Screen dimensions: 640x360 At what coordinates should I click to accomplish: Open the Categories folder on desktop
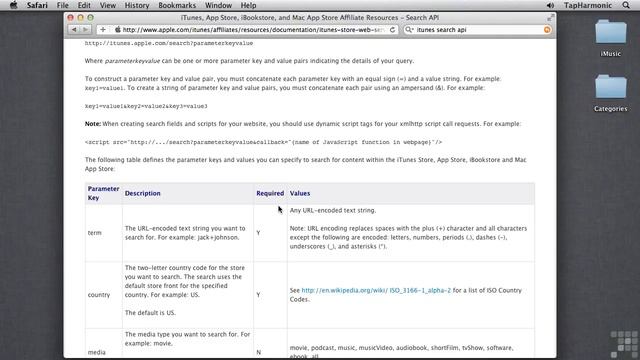tap(611, 93)
